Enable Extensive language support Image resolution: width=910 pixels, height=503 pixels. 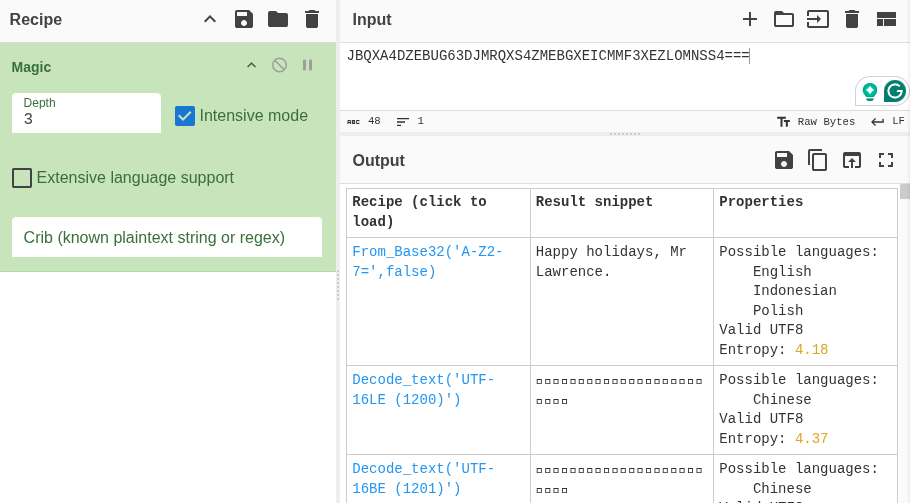pyautogui.click(x=22, y=178)
